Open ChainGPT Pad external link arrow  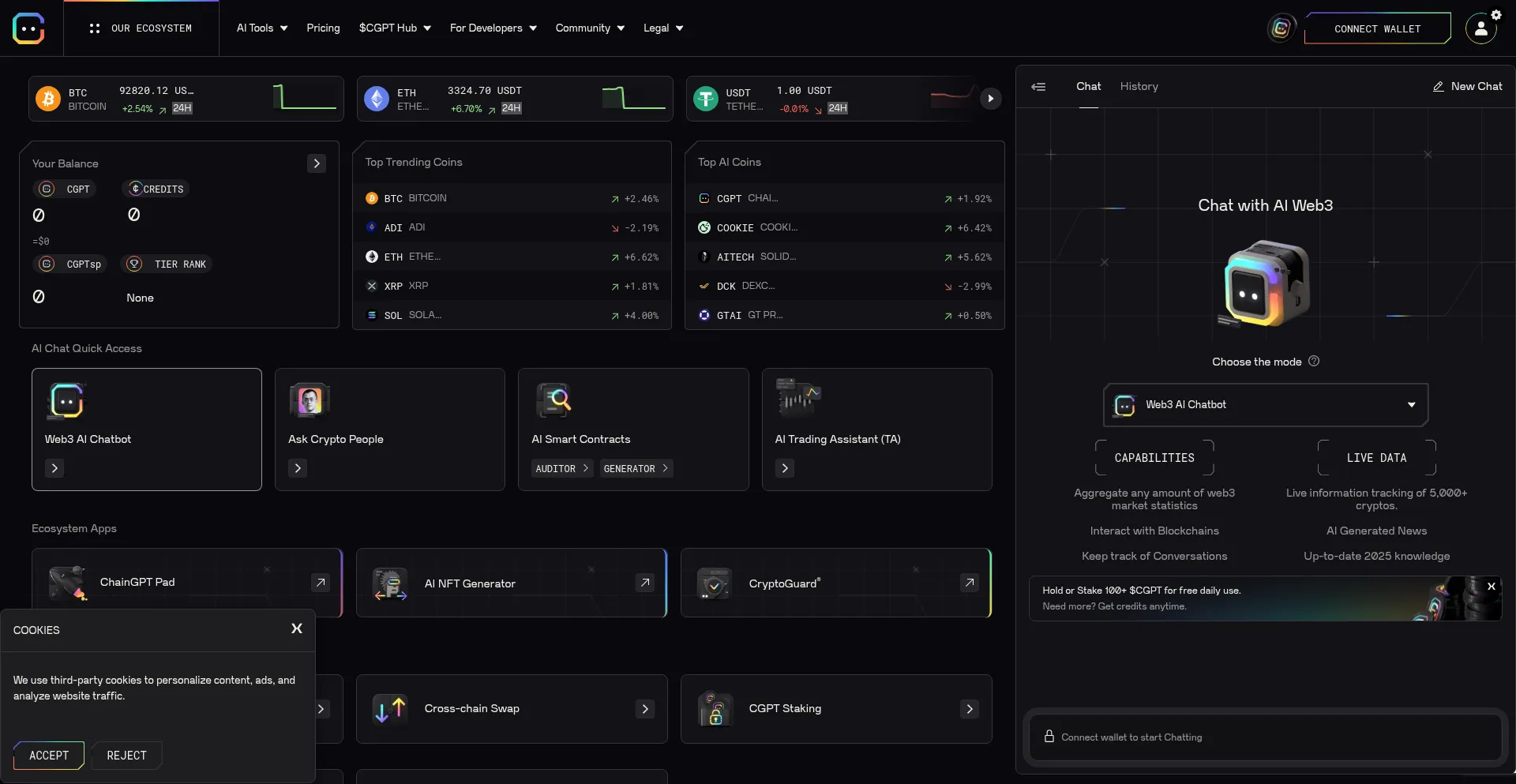(320, 583)
